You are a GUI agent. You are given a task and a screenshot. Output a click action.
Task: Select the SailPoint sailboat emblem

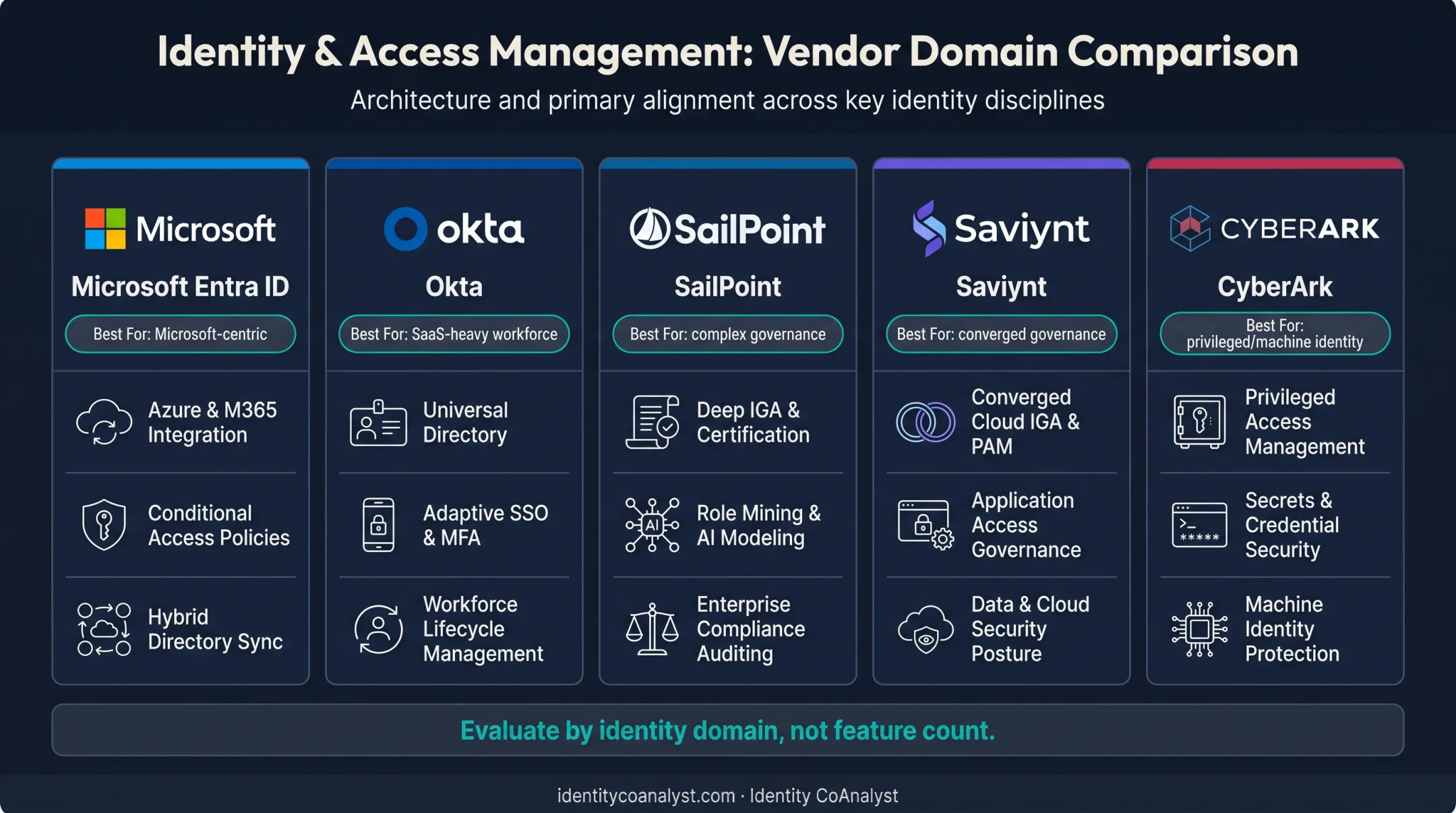click(650, 229)
